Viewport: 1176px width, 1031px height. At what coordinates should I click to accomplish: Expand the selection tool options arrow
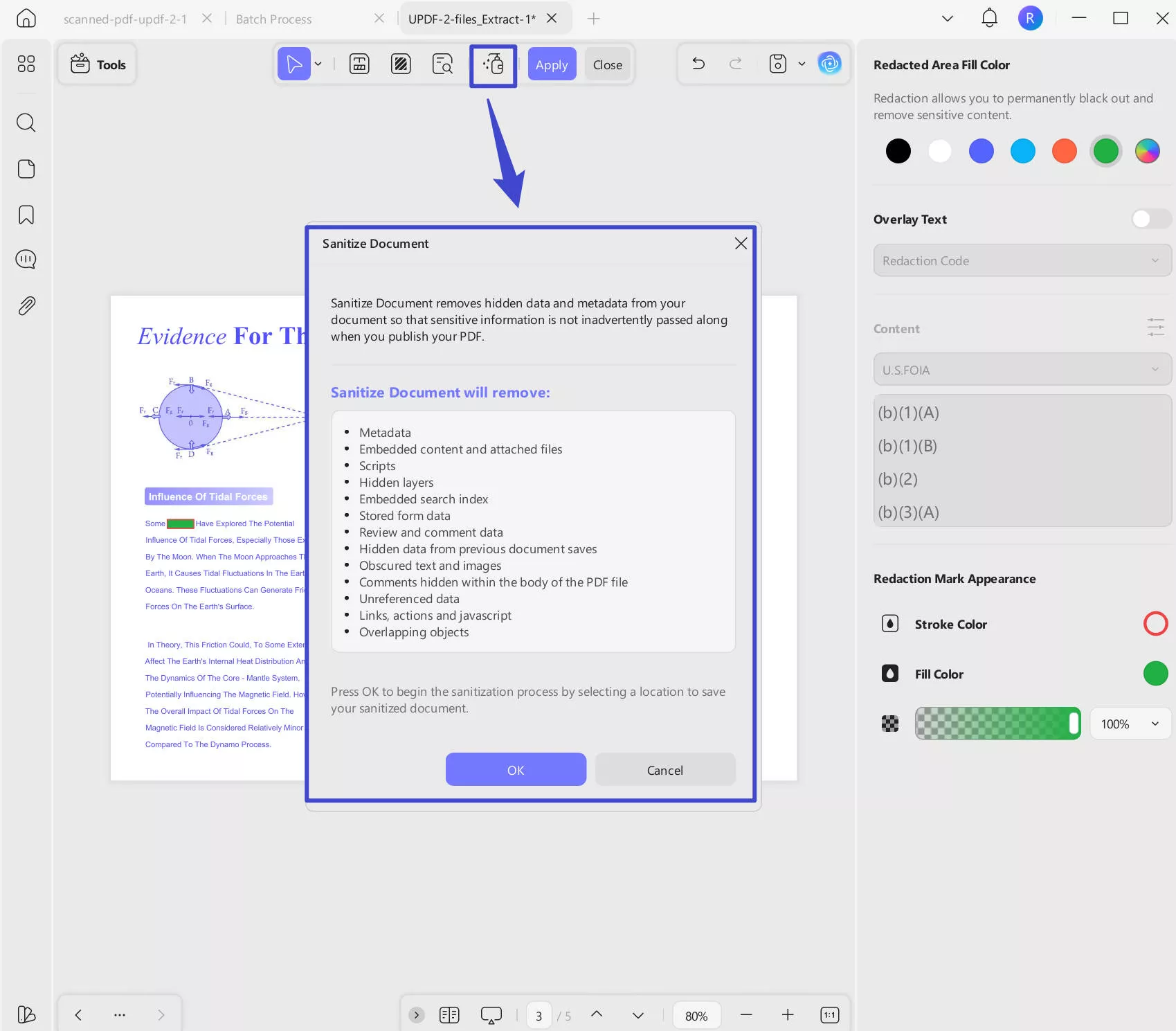pyautogui.click(x=318, y=64)
